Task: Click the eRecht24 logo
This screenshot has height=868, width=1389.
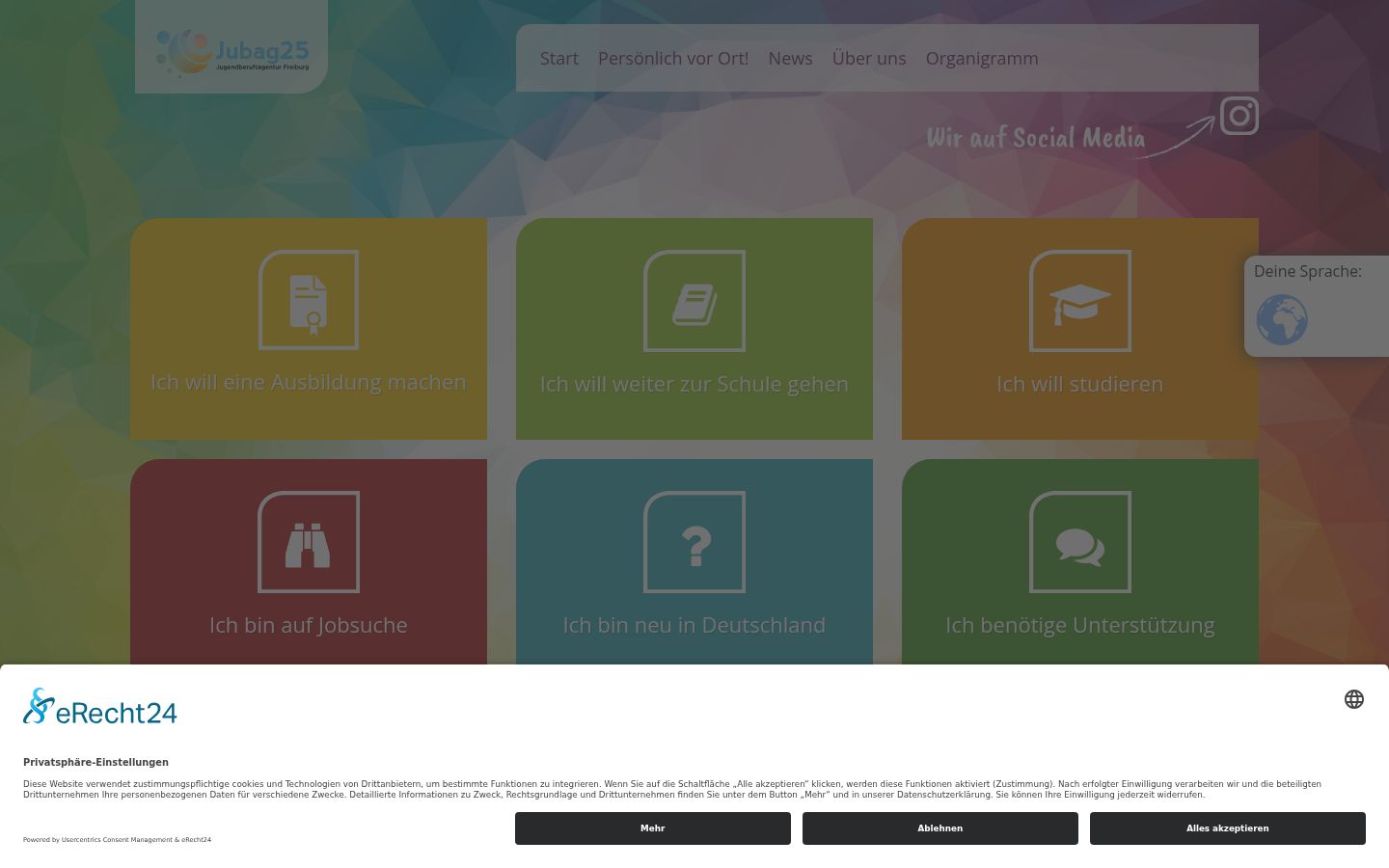Action: 100,707
